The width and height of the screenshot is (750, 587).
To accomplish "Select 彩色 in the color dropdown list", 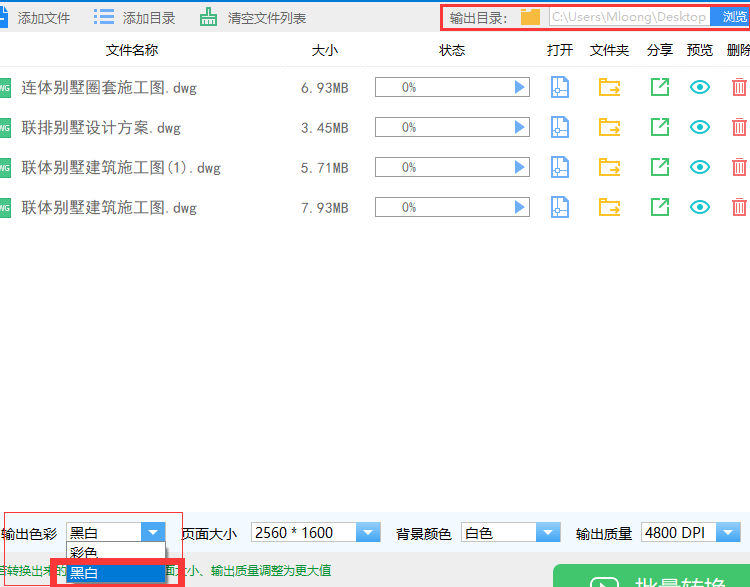I will [116, 553].
